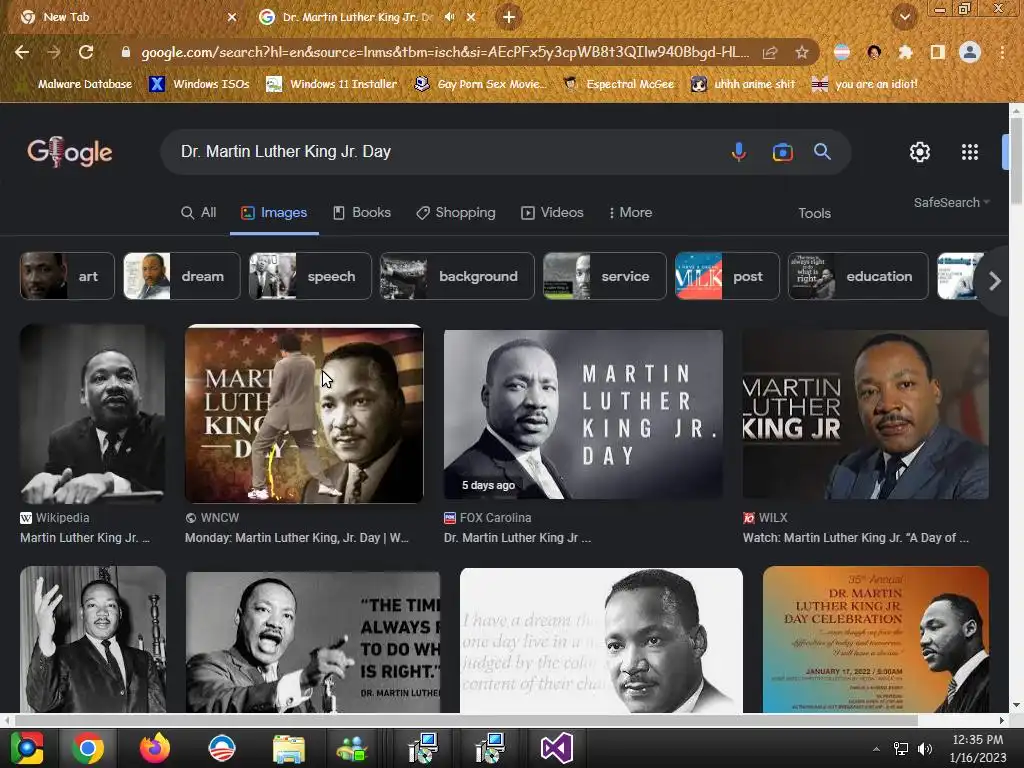Click the magnifier search button

822,152
